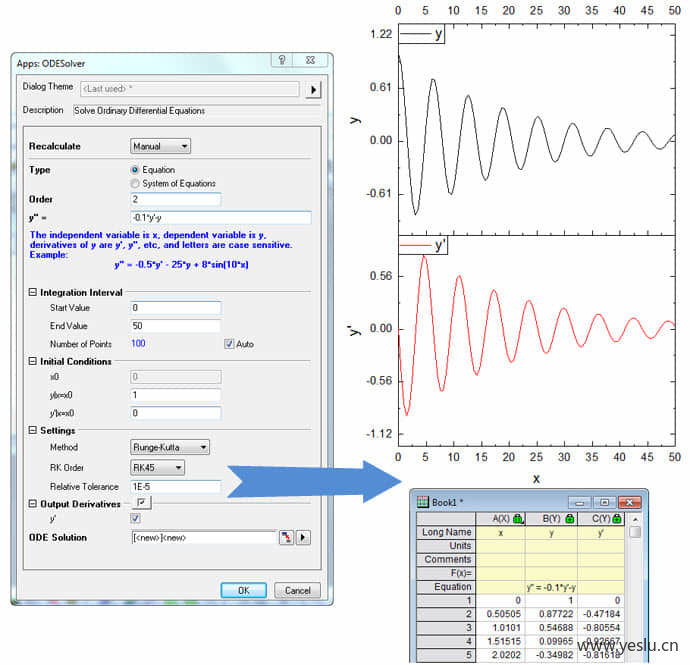Click the Equation row header in Book1
690x665 pixels.
(446, 587)
